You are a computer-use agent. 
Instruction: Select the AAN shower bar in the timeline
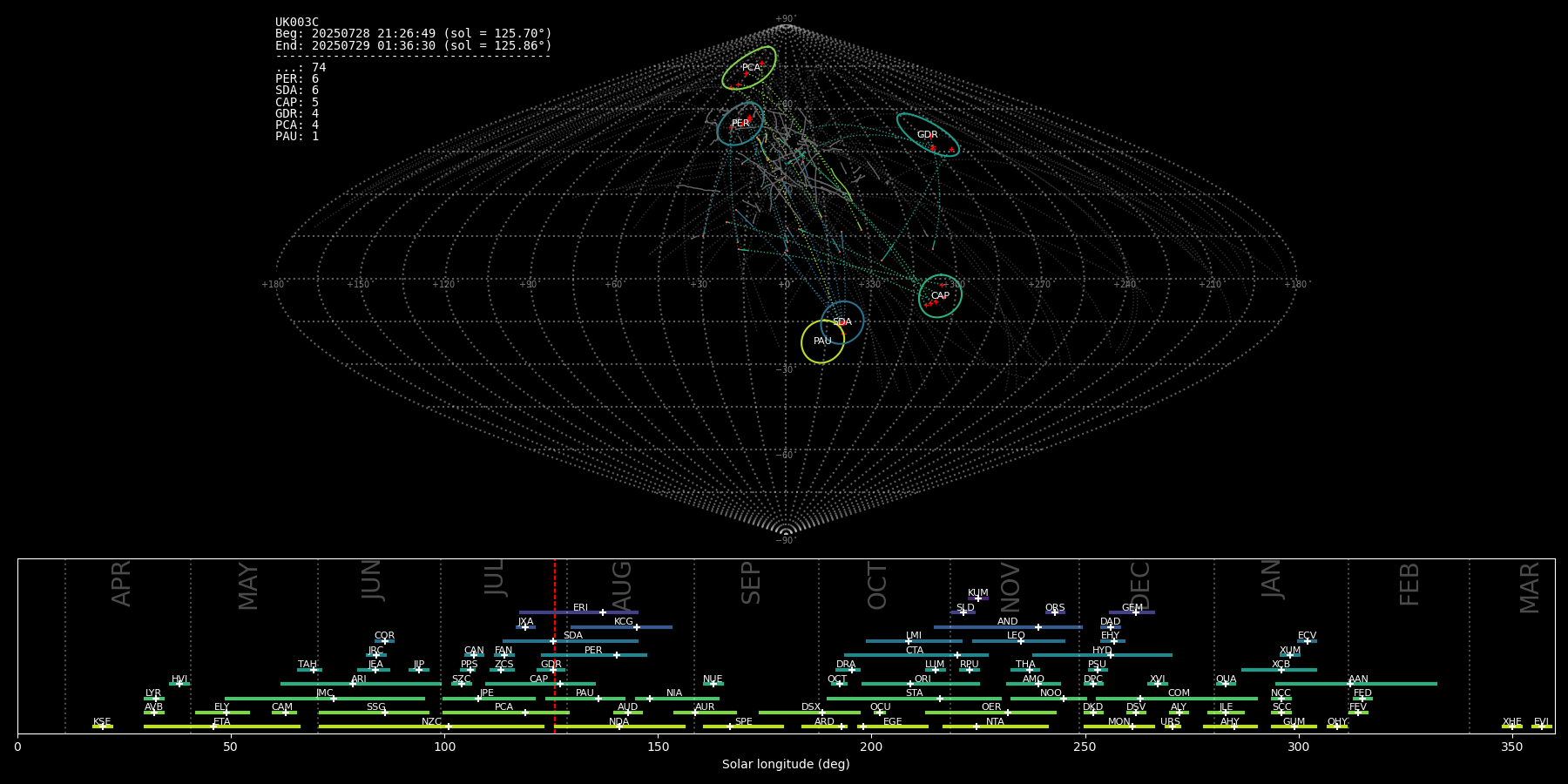tap(1356, 684)
